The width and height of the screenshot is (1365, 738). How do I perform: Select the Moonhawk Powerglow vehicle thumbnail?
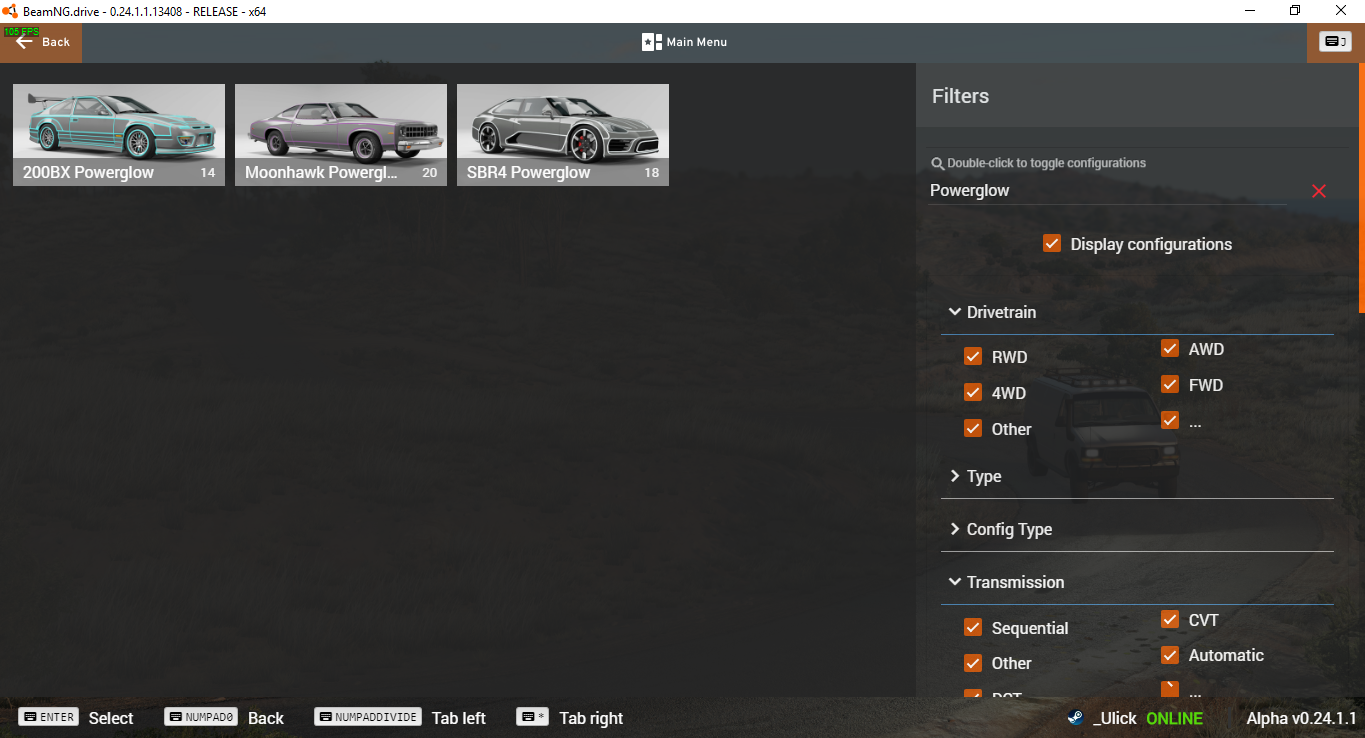coord(341,135)
